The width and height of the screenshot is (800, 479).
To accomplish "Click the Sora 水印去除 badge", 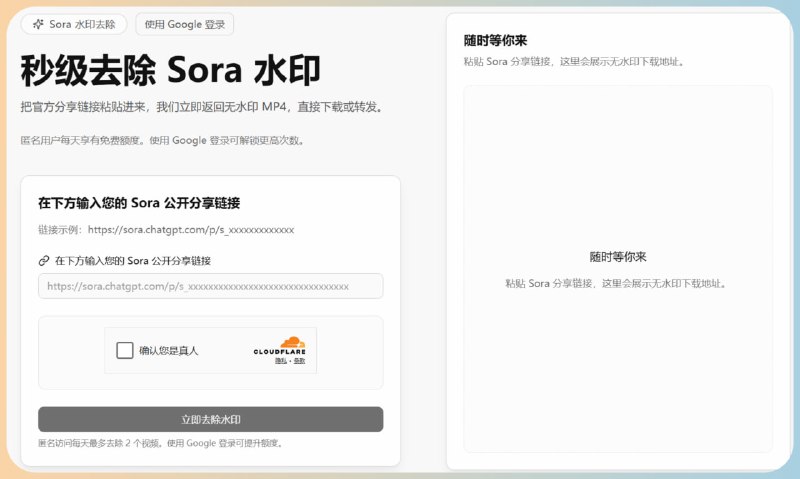I will tap(74, 24).
